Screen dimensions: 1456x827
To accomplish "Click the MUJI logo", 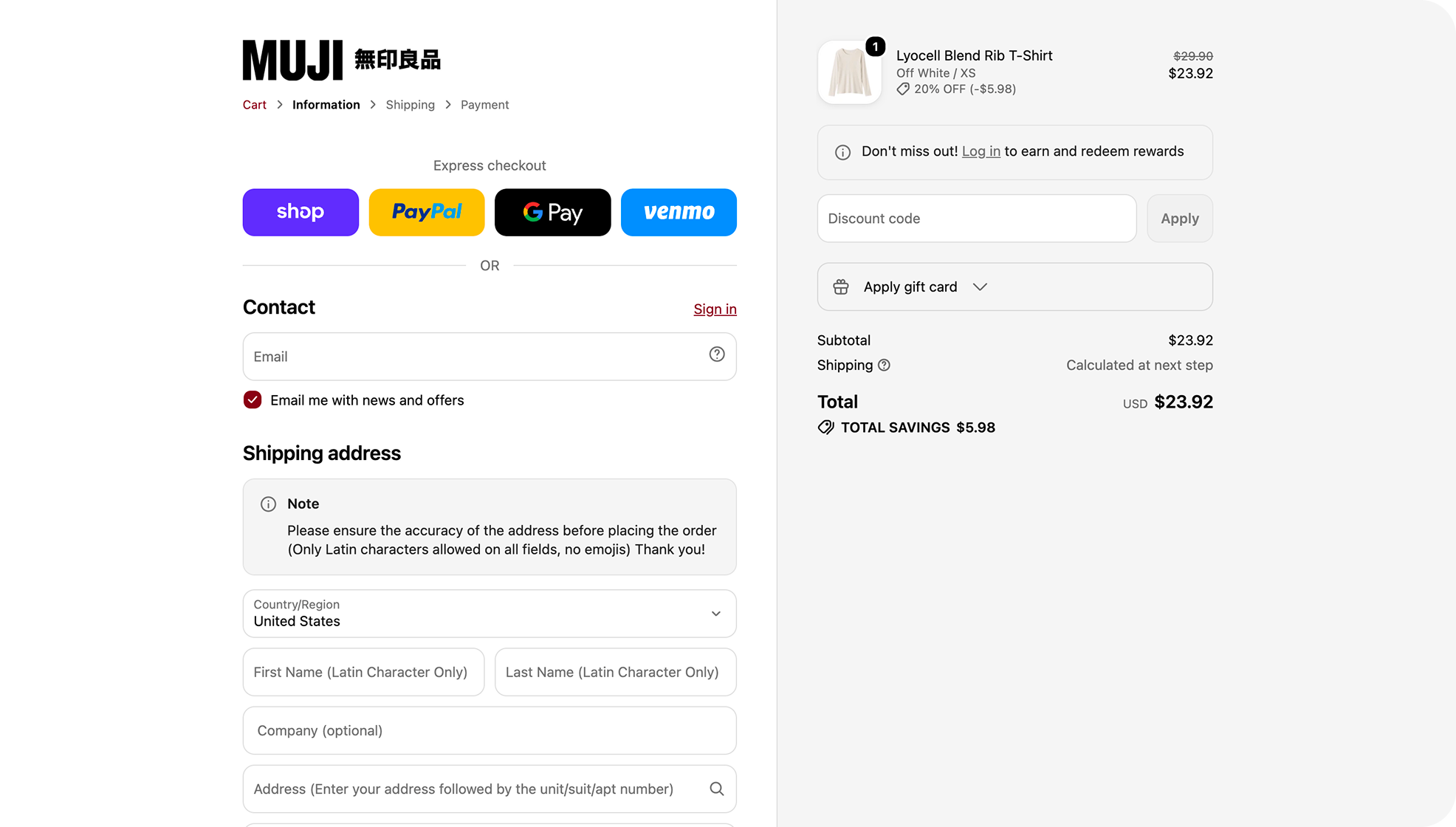I will coord(342,60).
